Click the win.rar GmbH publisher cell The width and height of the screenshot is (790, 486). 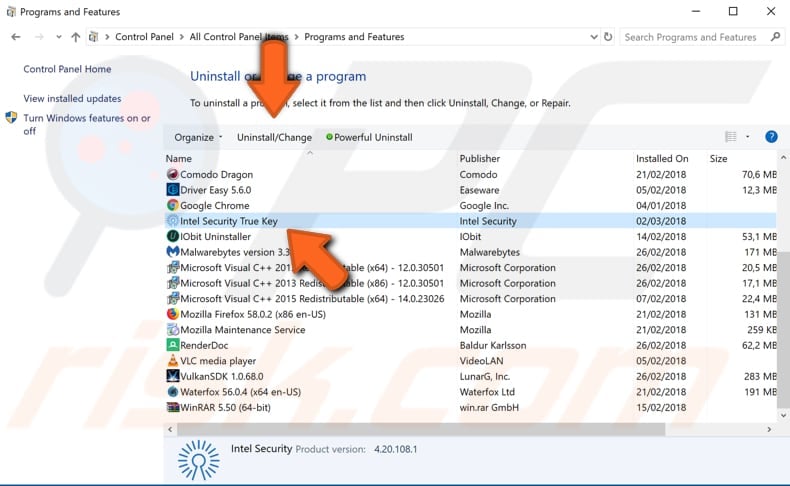(x=489, y=407)
